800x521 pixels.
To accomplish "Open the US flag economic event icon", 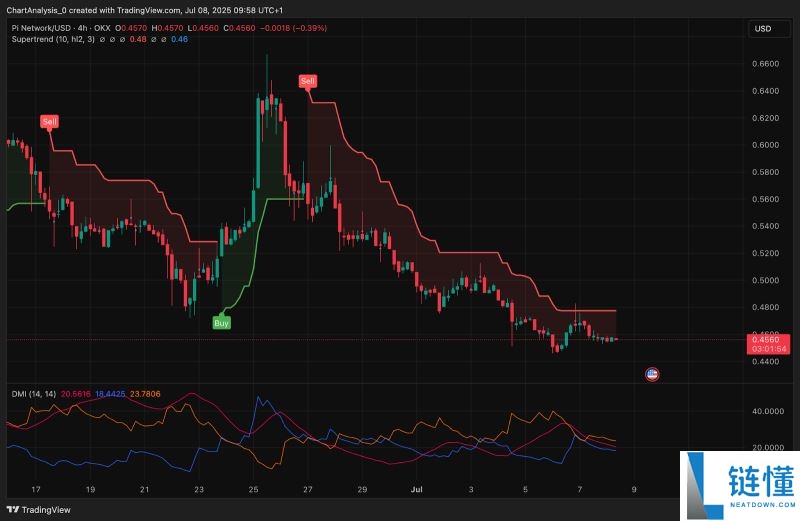I will 652,375.
